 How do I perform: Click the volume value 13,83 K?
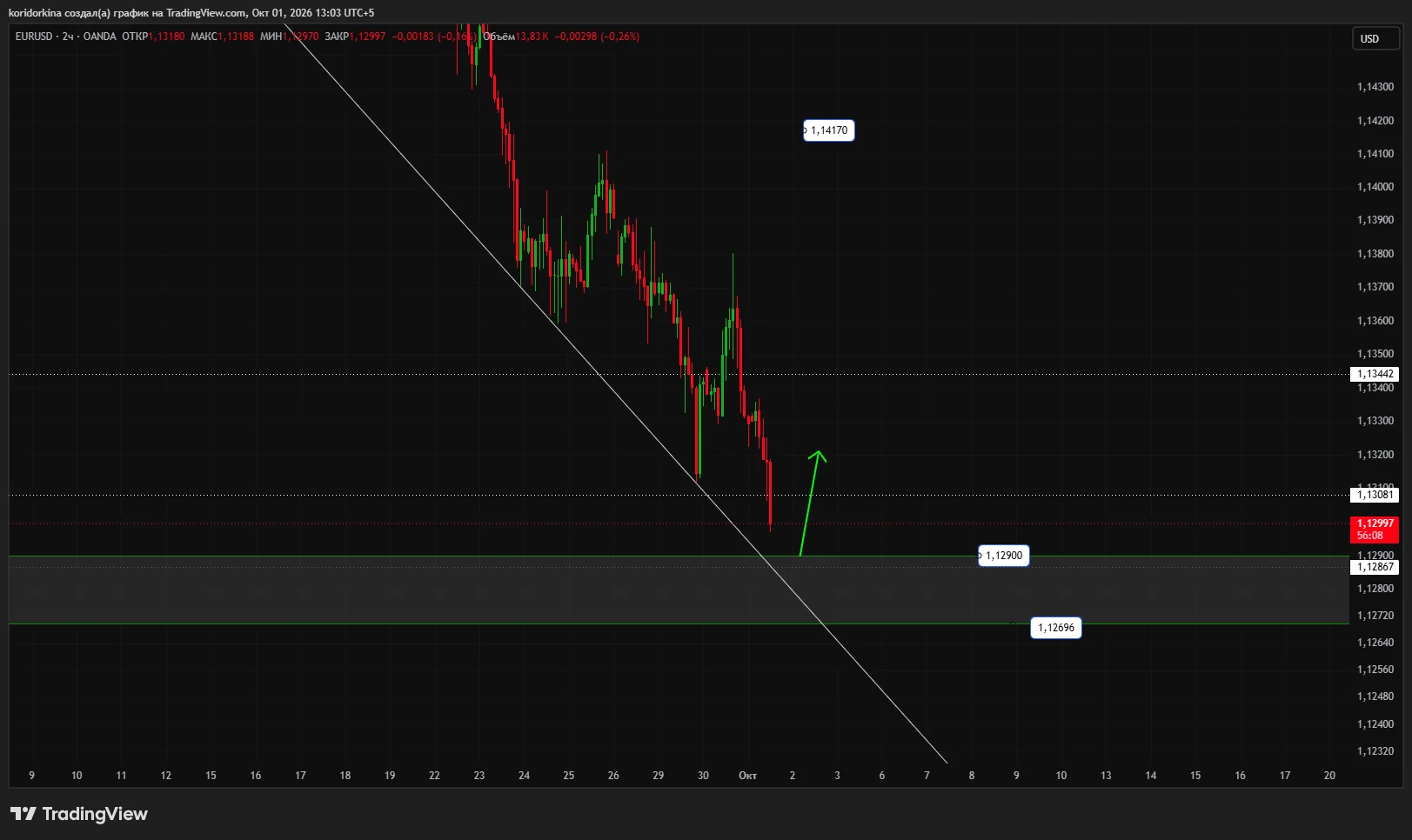click(532, 37)
